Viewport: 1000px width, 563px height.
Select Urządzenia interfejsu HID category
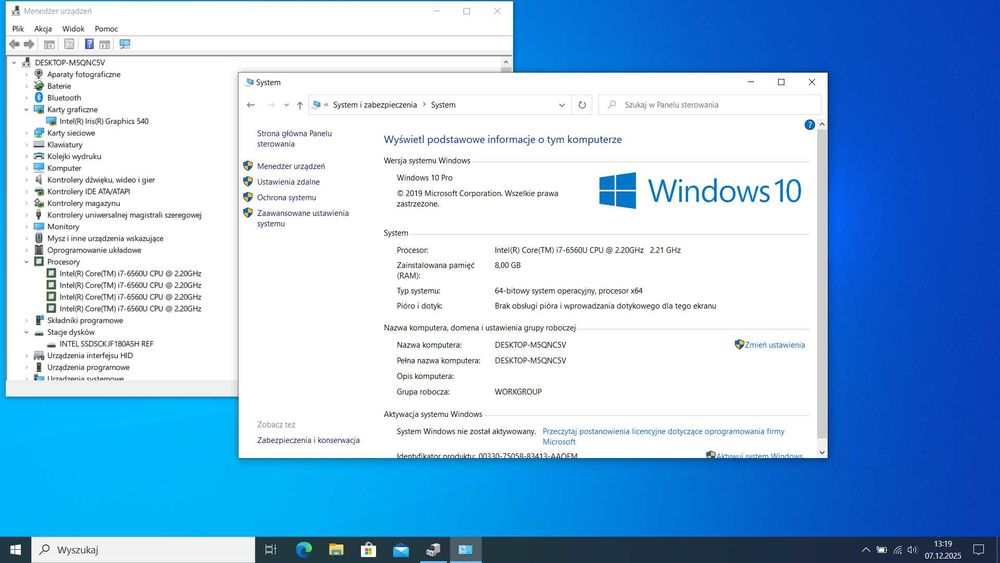tap(90, 355)
